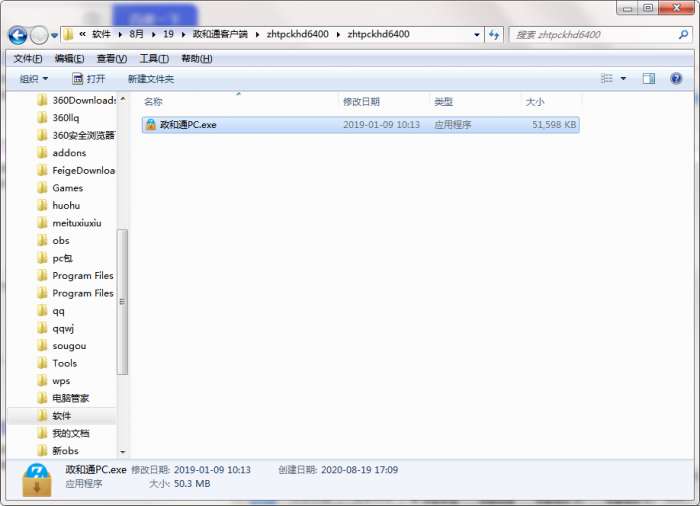Open the 帮助(H) menu

196,59
